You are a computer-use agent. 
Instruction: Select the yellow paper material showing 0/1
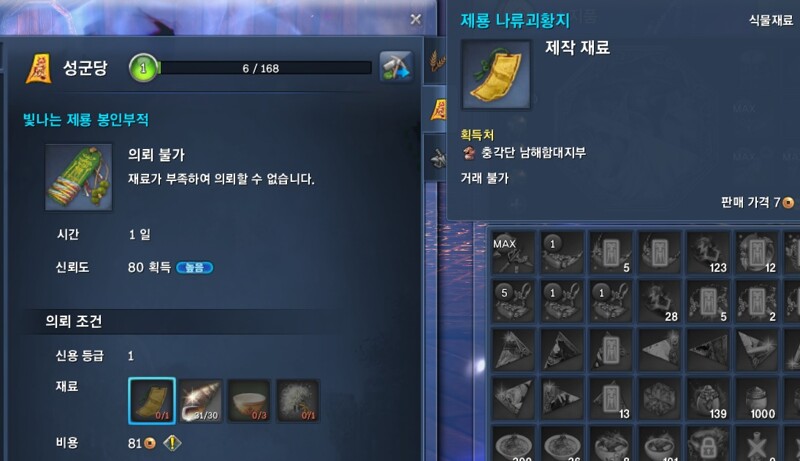click(x=152, y=401)
